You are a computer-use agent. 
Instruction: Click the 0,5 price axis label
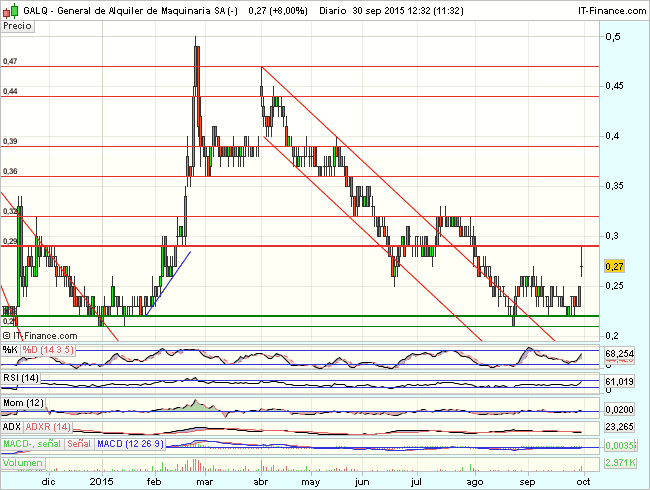point(612,36)
